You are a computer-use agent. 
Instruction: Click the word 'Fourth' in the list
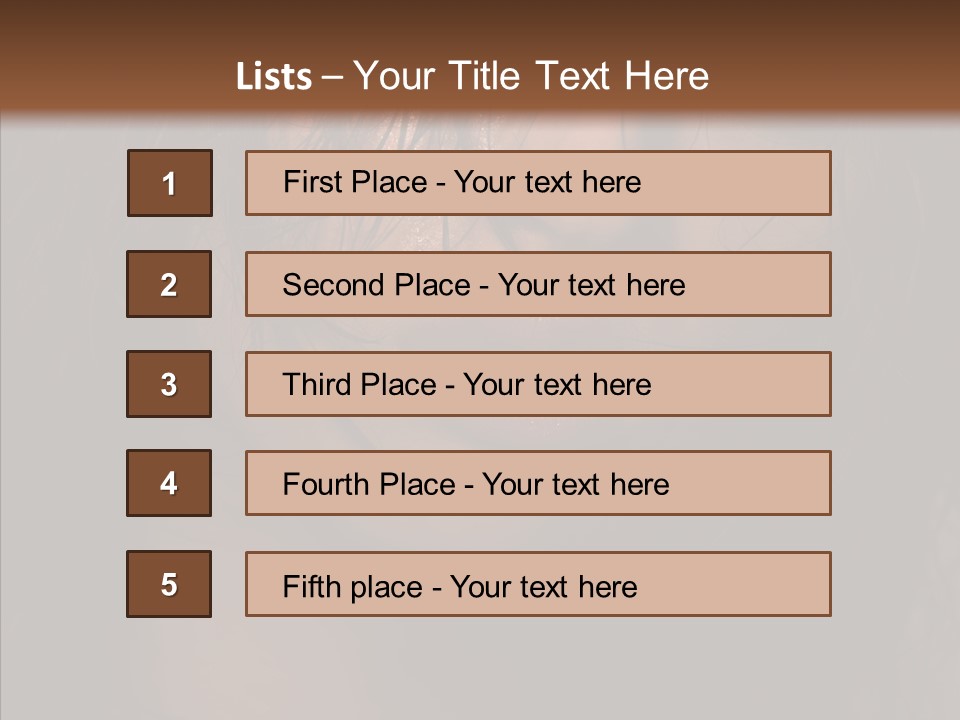point(328,485)
